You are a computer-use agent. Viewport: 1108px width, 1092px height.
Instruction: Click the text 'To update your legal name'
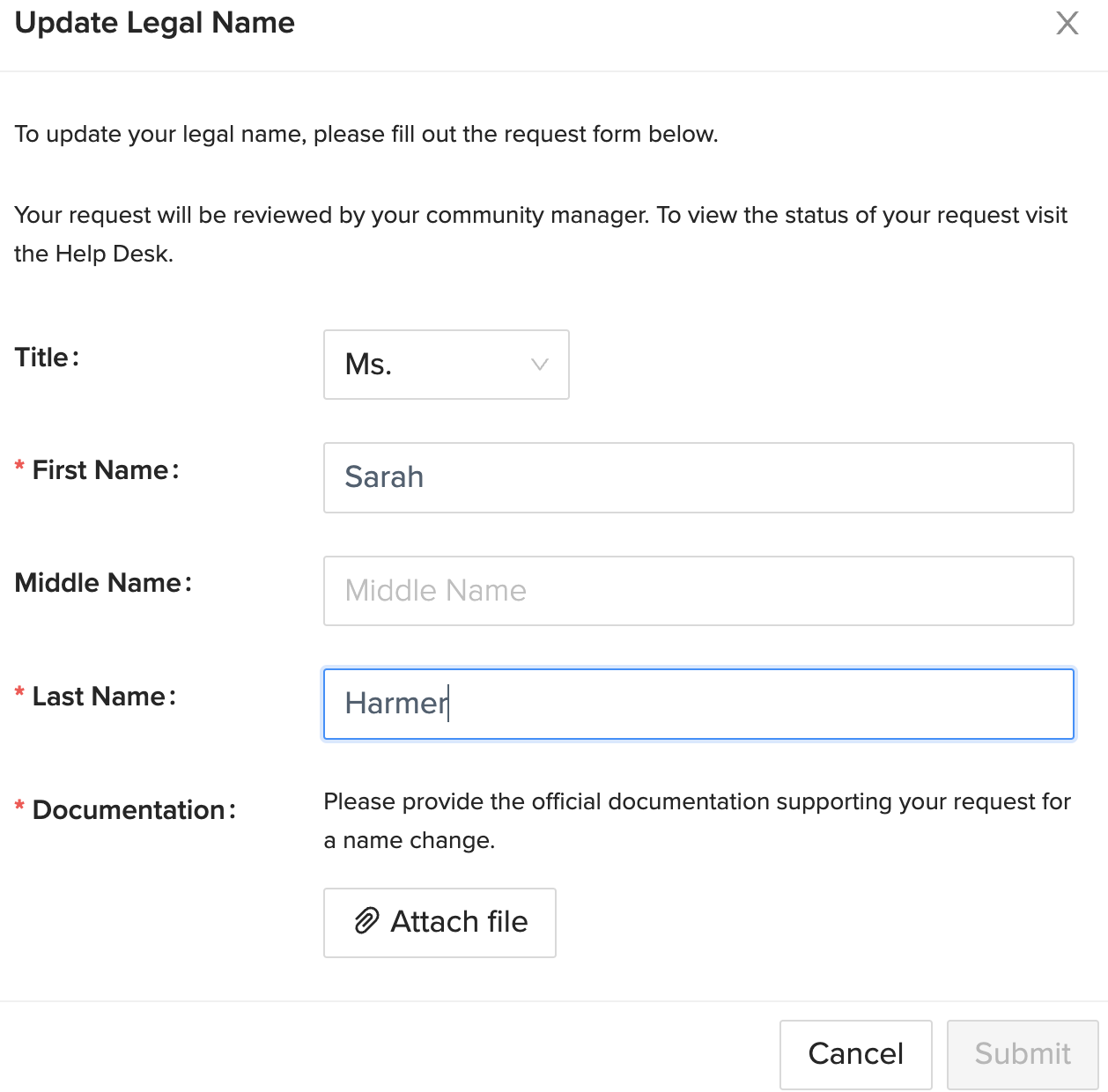click(160, 134)
